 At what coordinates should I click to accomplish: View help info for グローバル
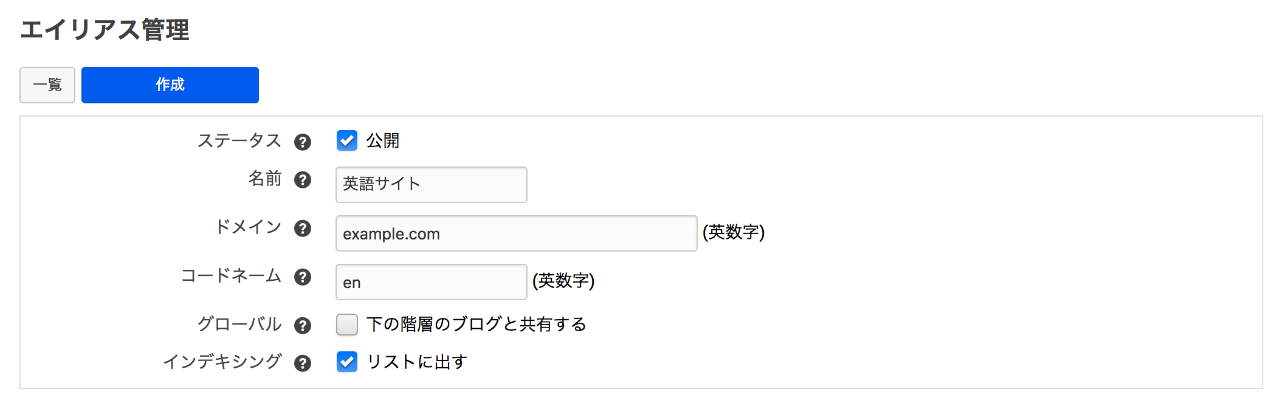click(303, 325)
